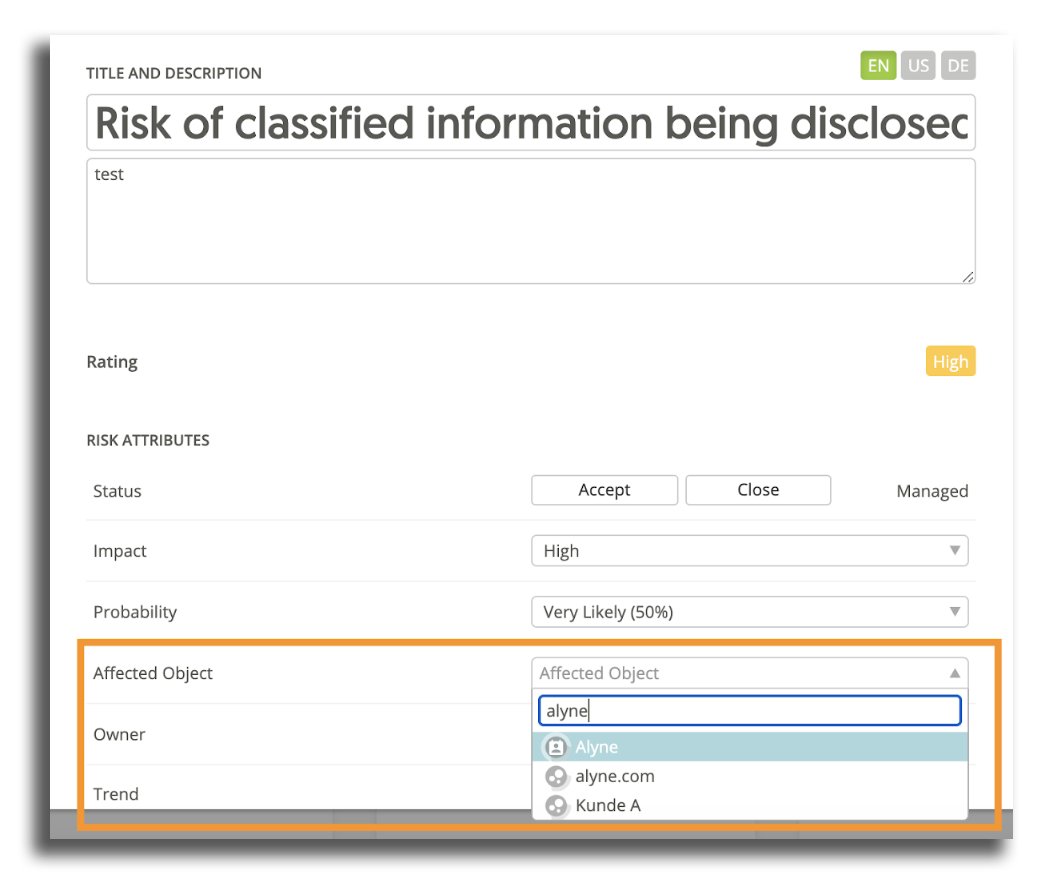Click the risk title input field
Viewport: 1051px width, 893px height.
pos(531,123)
